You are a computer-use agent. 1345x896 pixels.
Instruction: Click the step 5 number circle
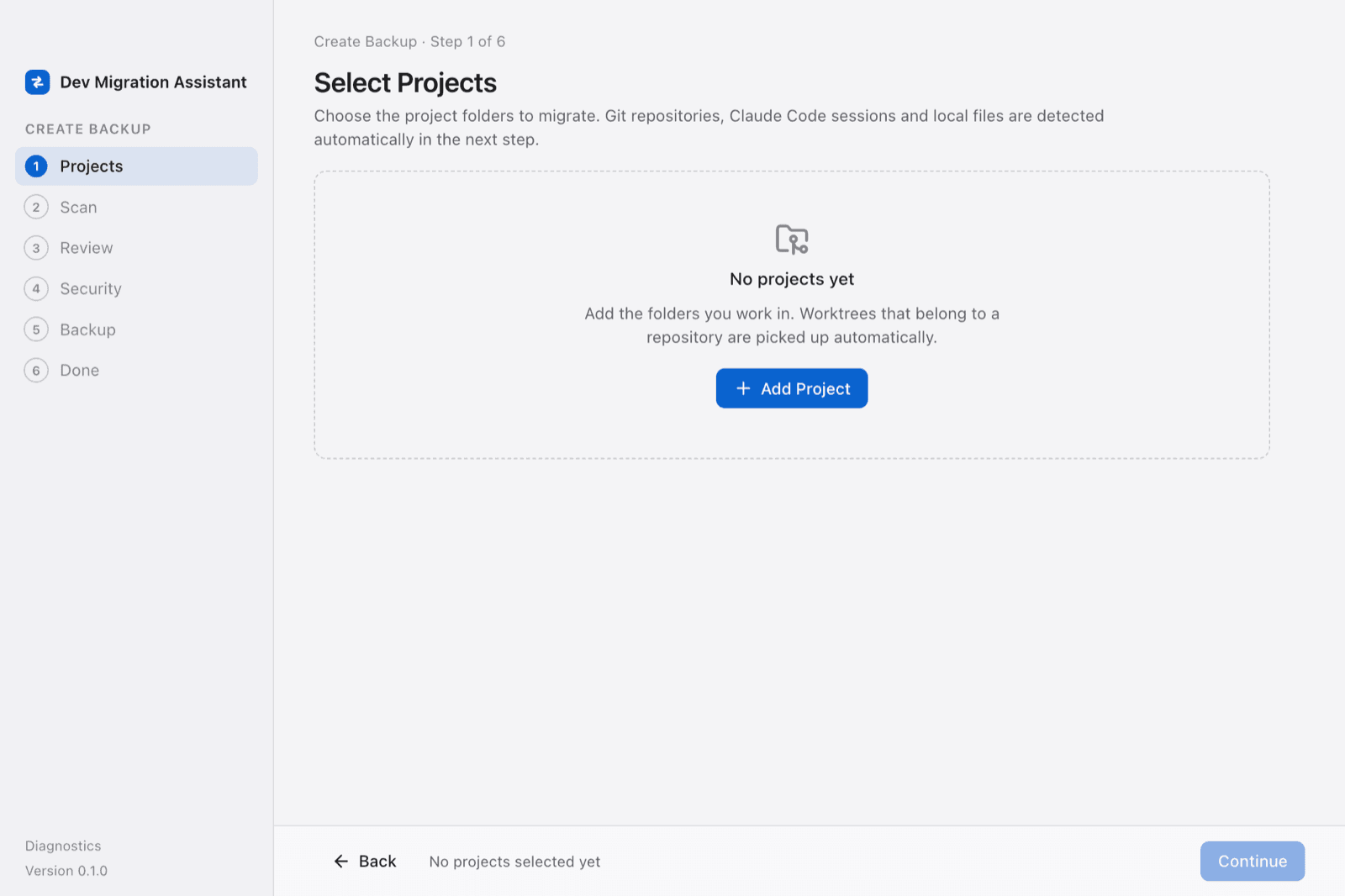[36, 329]
